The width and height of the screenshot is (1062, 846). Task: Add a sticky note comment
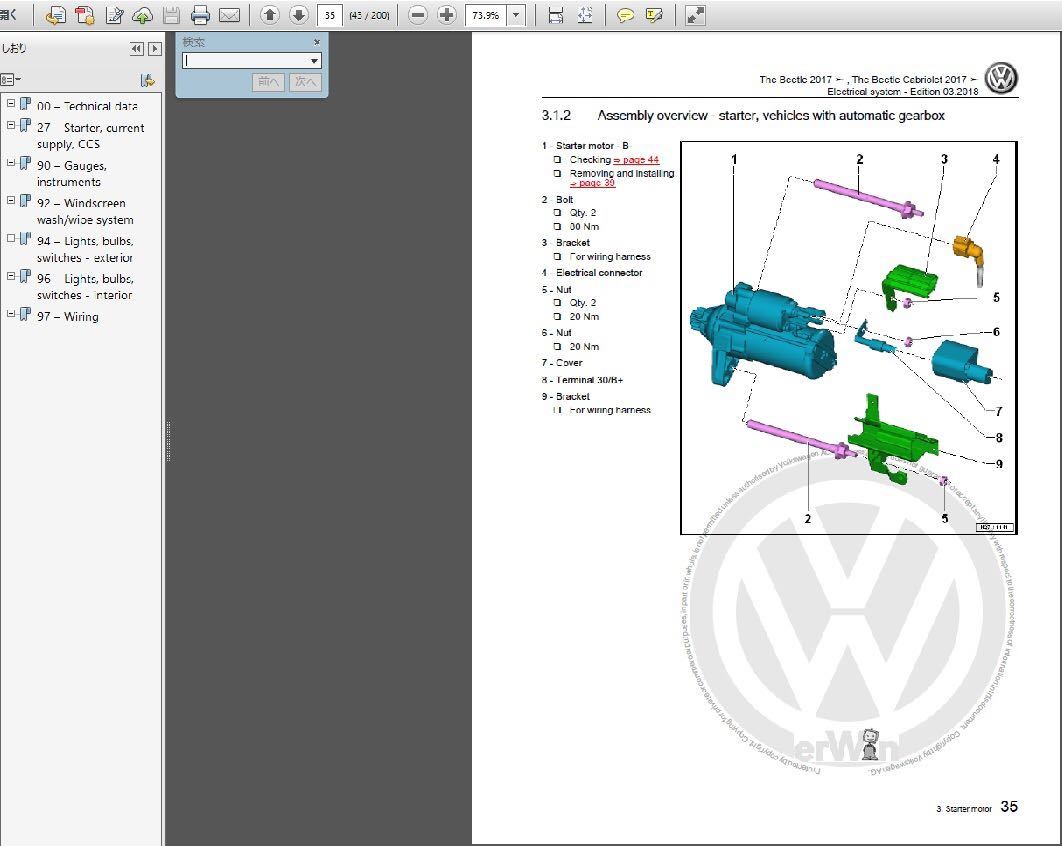point(624,15)
